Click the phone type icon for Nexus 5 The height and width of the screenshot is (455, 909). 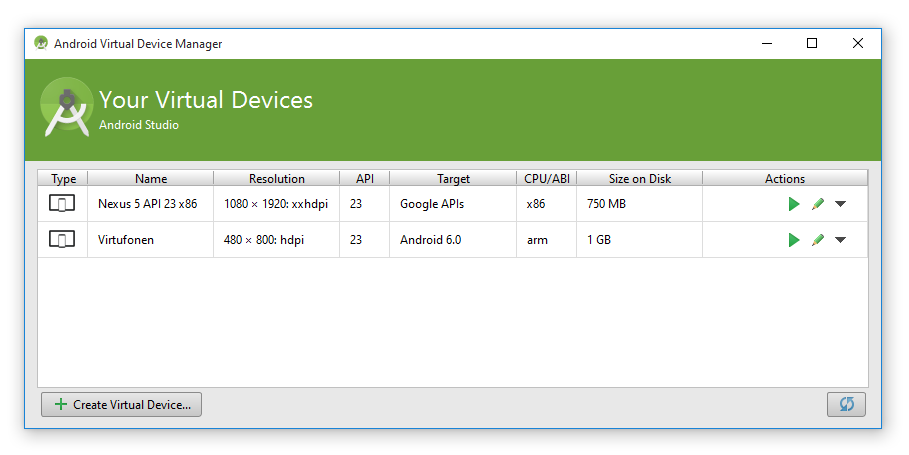coord(62,203)
